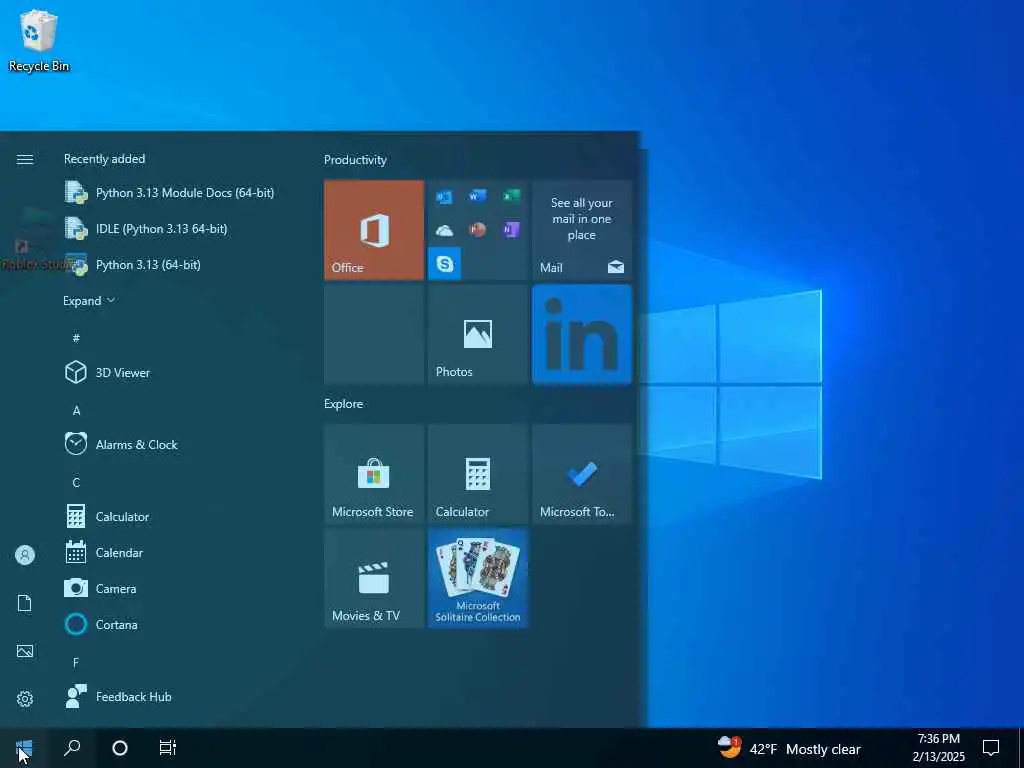Select the F letter group header
This screenshot has width=1024, height=768.
[x=76, y=663]
